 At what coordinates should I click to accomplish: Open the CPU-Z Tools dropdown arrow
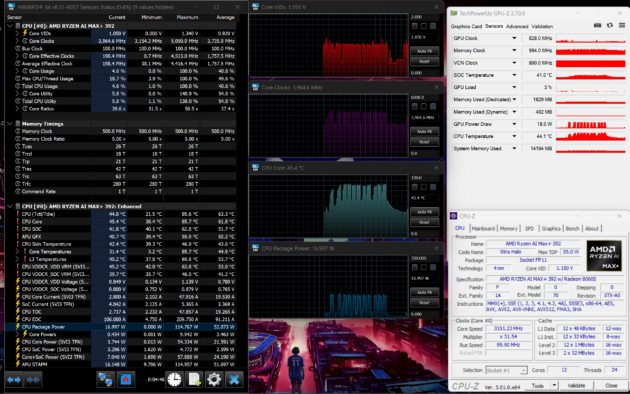pos(554,386)
